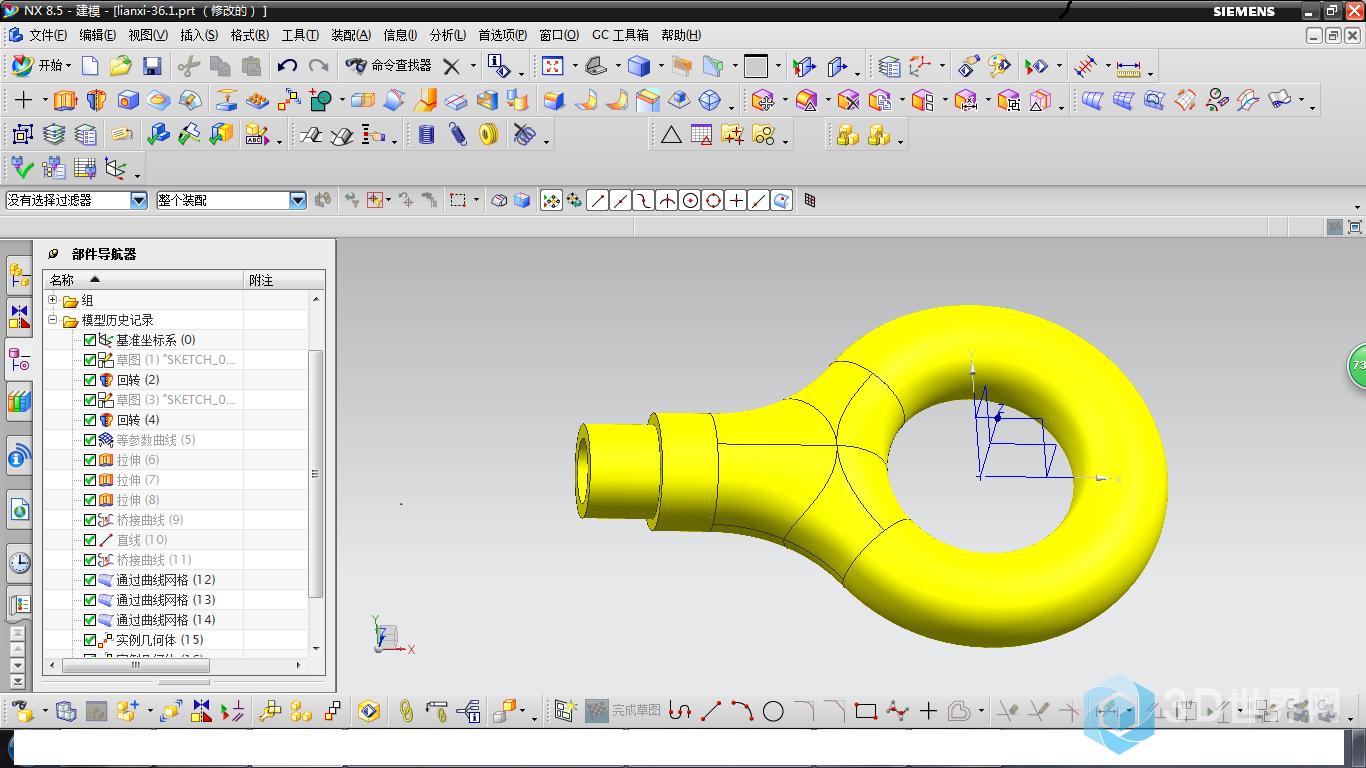Open the selection filter dropdown 没有选择过滤器
The height and width of the screenshot is (768, 1366).
(139, 200)
